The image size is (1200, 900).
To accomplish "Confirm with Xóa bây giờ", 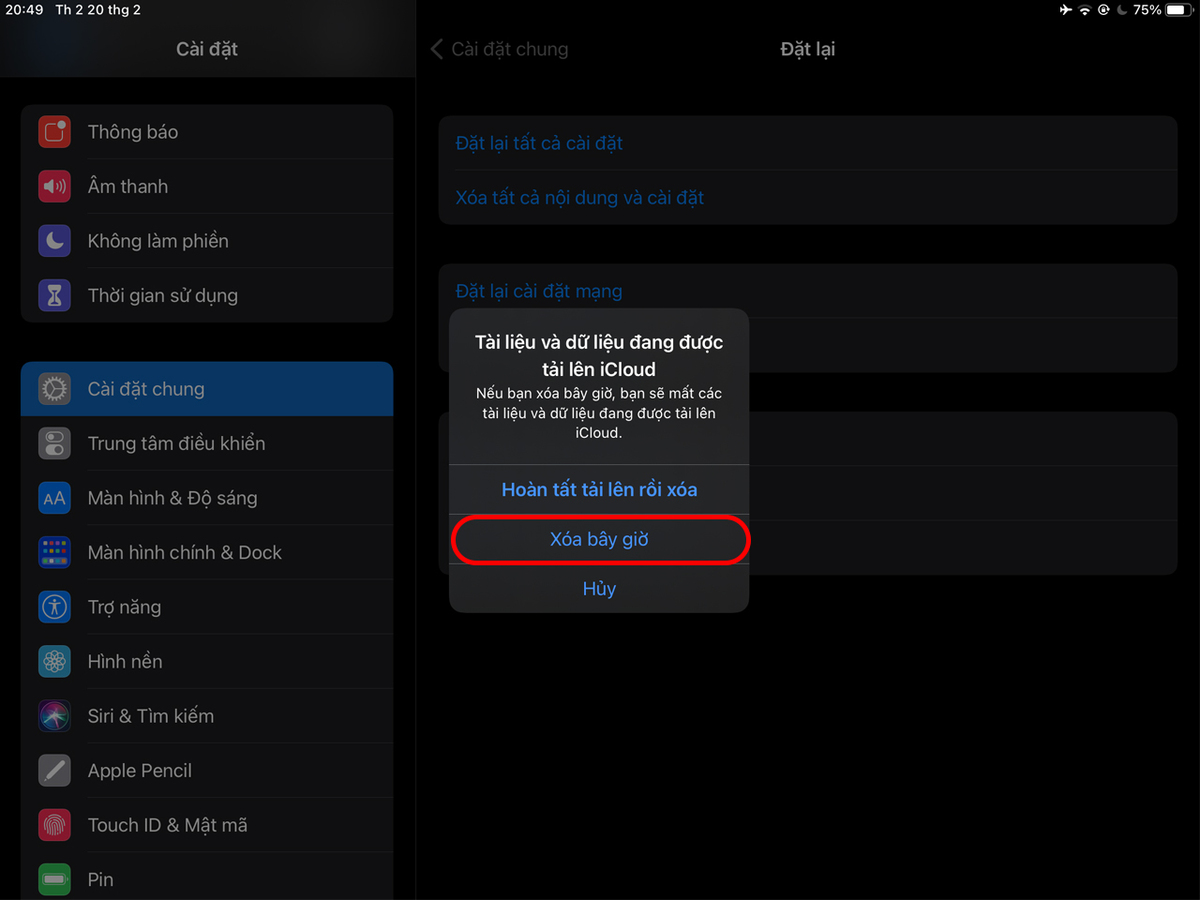I will pos(599,539).
